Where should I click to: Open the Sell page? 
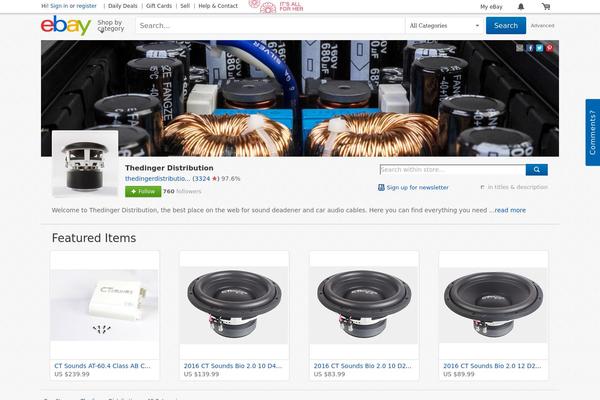click(x=185, y=6)
